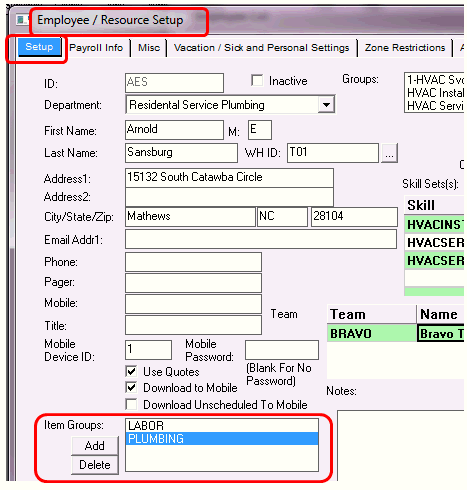Switch to the Payroll Info tab
This screenshot has height=490, width=467.
coord(96,48)
